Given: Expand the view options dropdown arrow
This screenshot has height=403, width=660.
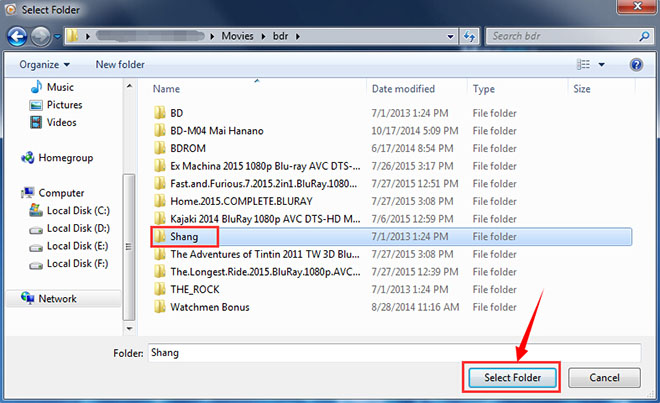Looking at the screenshot, I should 601,65.
